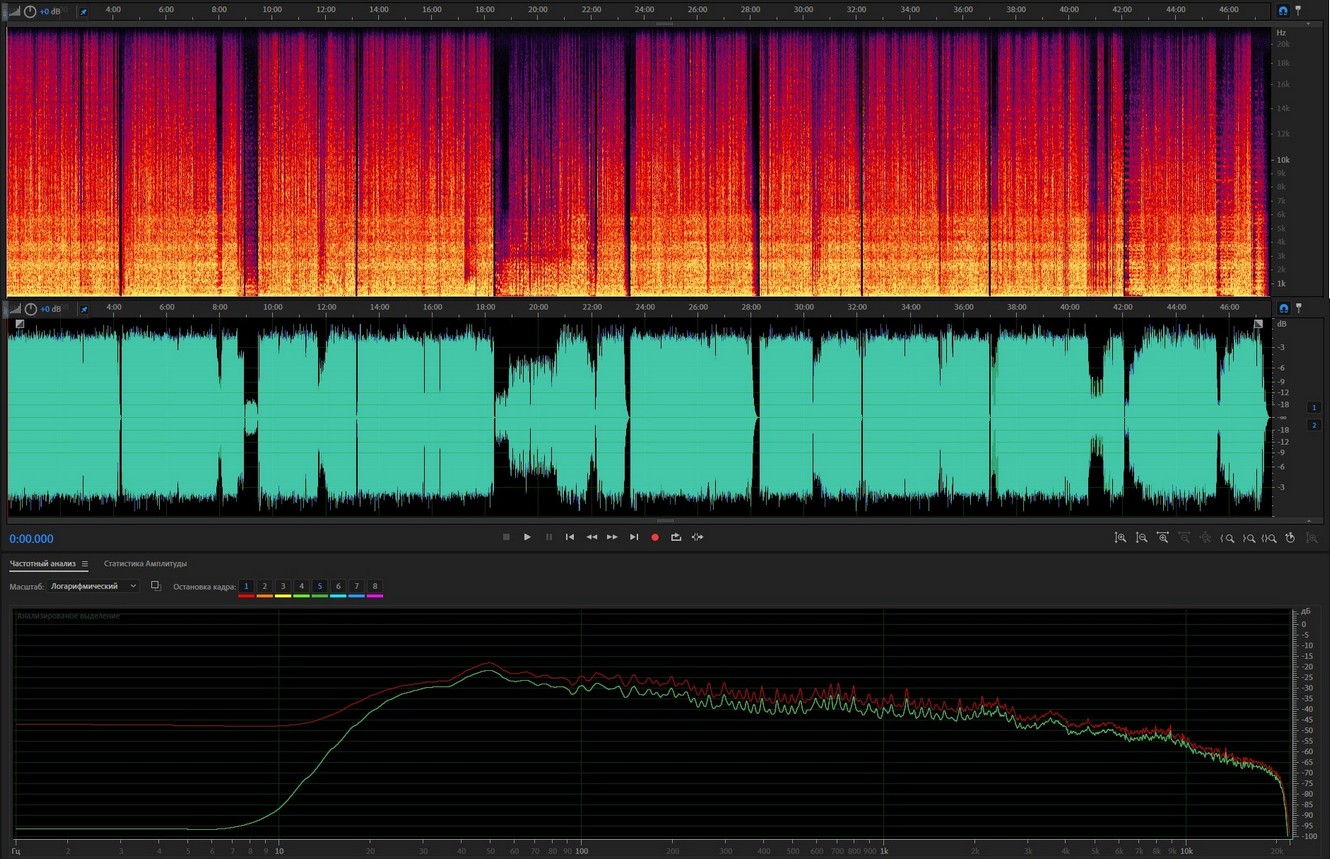The height and width of the screenshot is (859, 1330).
Task: Click the Move Playhead to Previous icon
Action: tap(570, 537)
